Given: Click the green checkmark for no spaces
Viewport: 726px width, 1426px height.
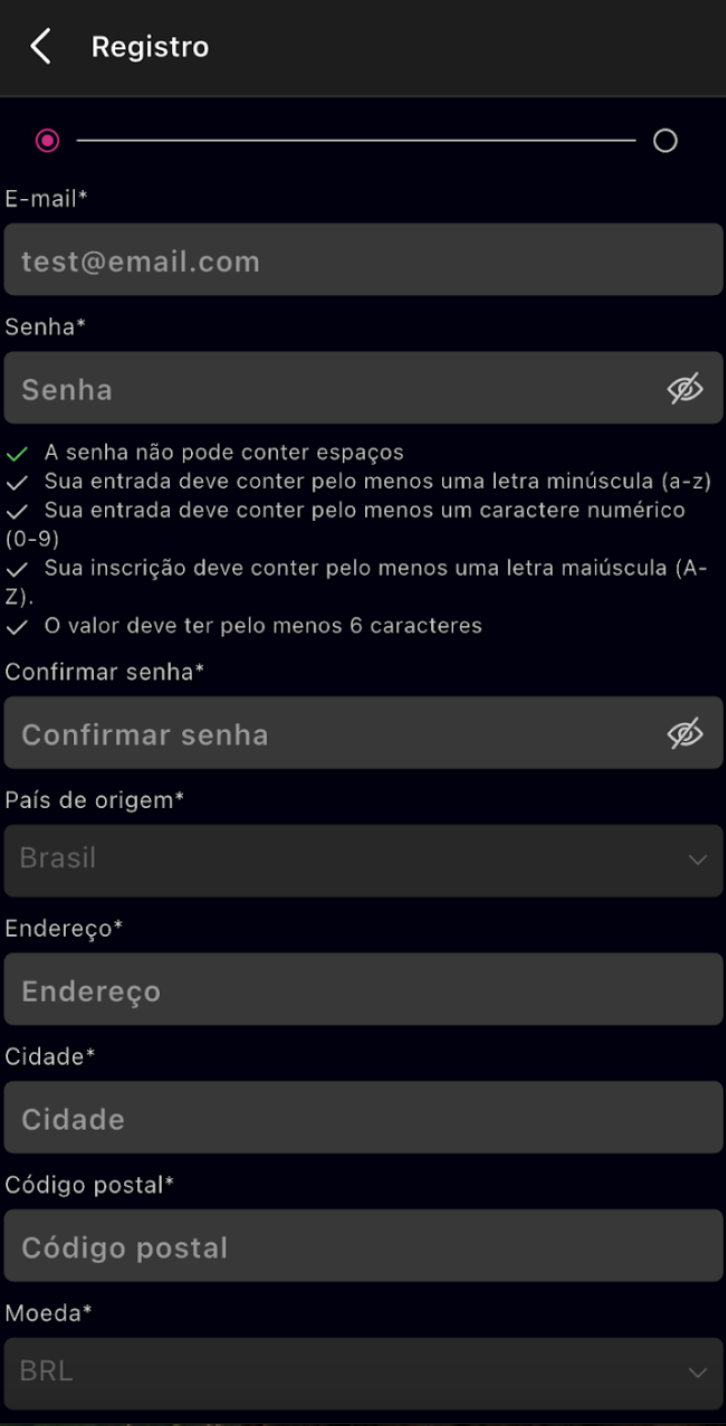Looking at the screenshot, I should (17, 453).
